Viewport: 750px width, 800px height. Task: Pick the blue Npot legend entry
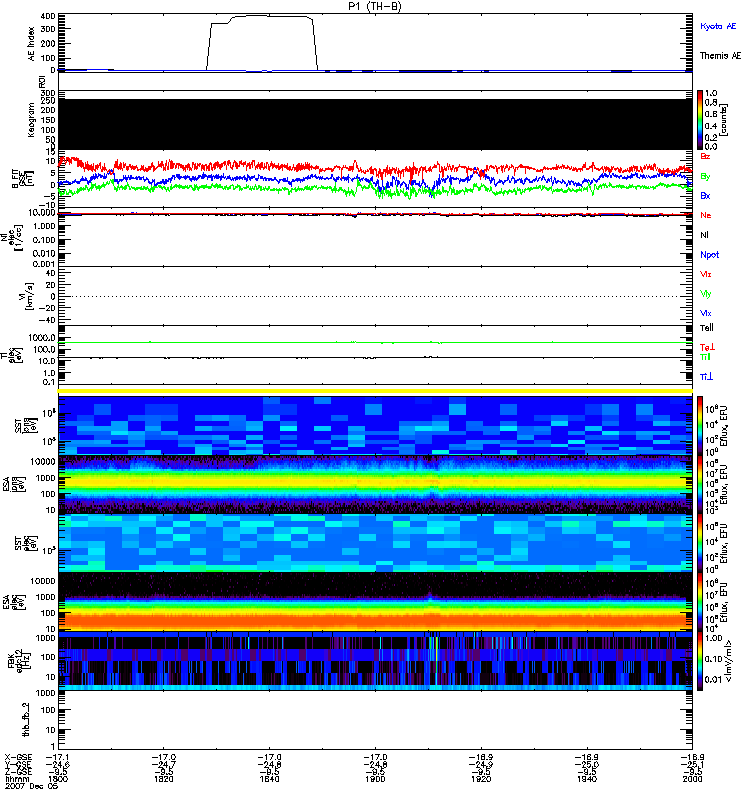pos(709,255)
